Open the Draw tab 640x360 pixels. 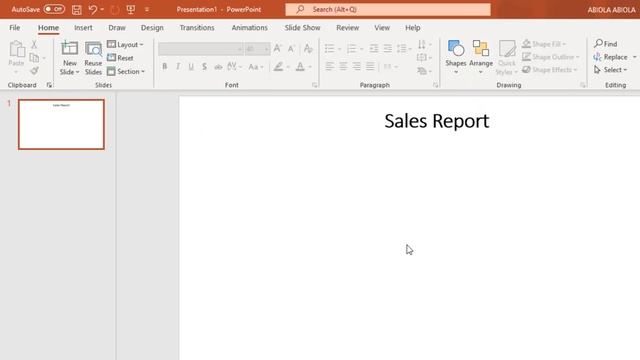[x=117, y=28]
